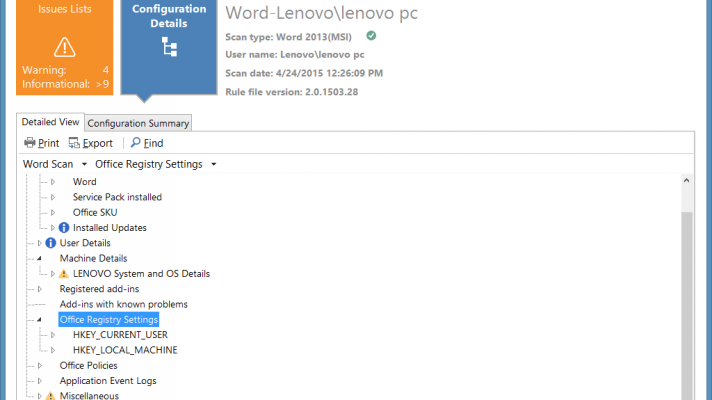Click Office Registry Settings breadcrumb text
This screenshot has width=712, height=400.
pos(148,164)
